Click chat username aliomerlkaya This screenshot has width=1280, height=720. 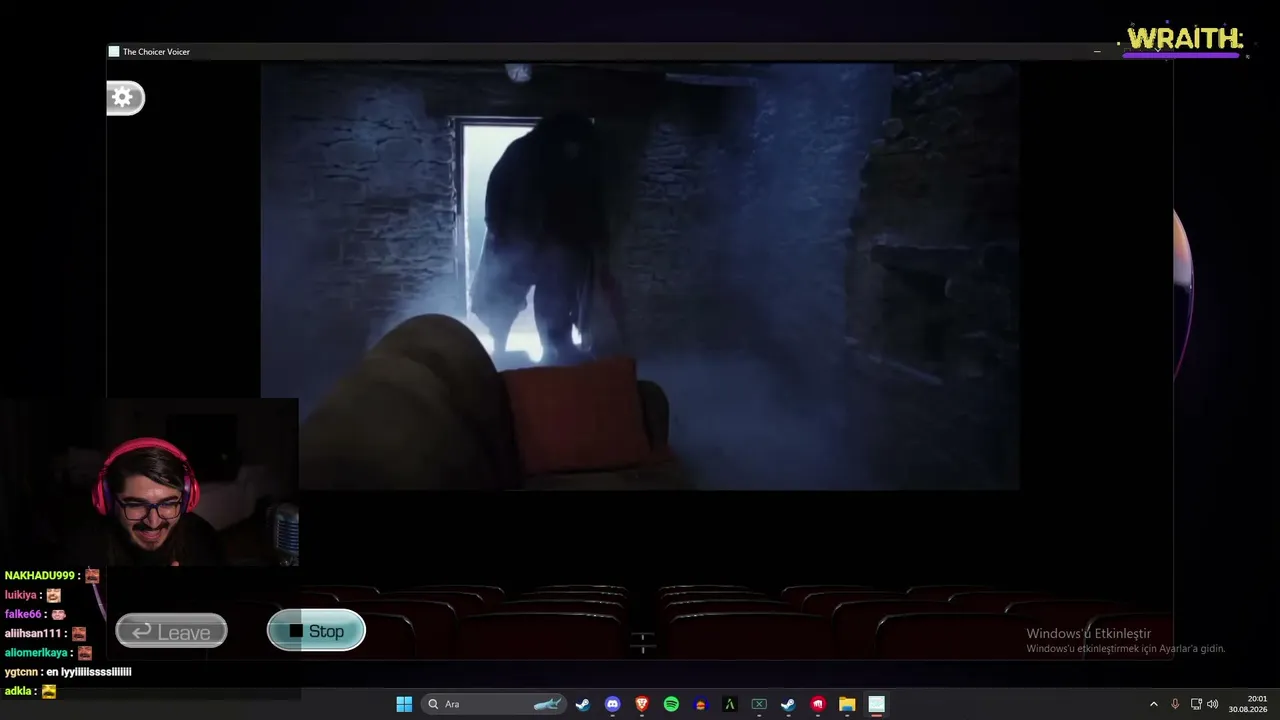37,653
